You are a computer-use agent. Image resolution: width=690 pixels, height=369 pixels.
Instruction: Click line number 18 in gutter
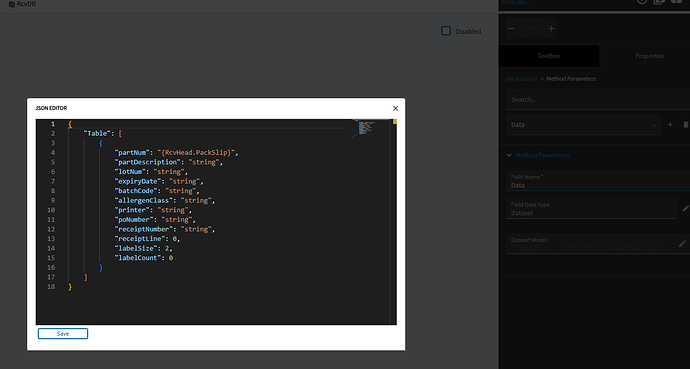(51, 287)
